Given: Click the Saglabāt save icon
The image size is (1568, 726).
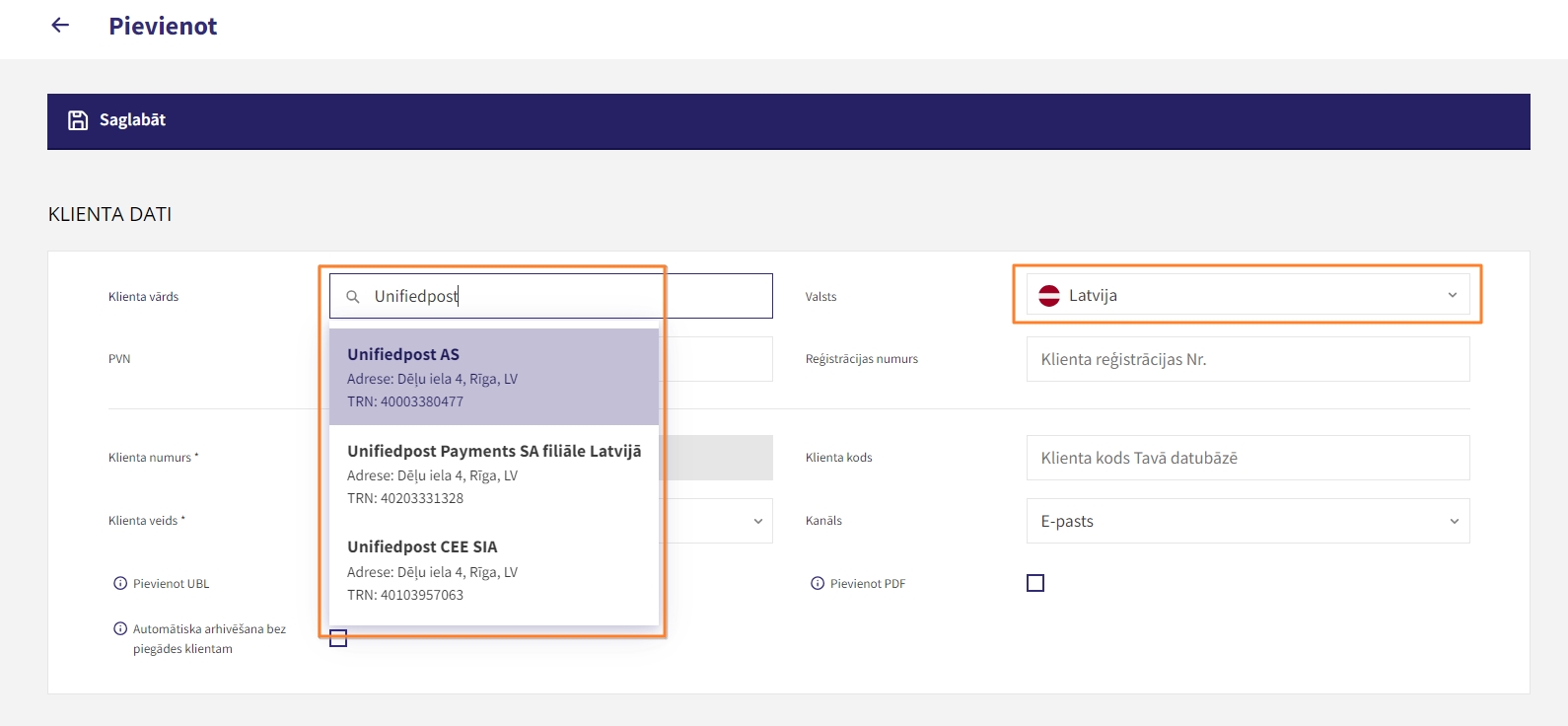Looking at the screenshot, I should (78, 120).
